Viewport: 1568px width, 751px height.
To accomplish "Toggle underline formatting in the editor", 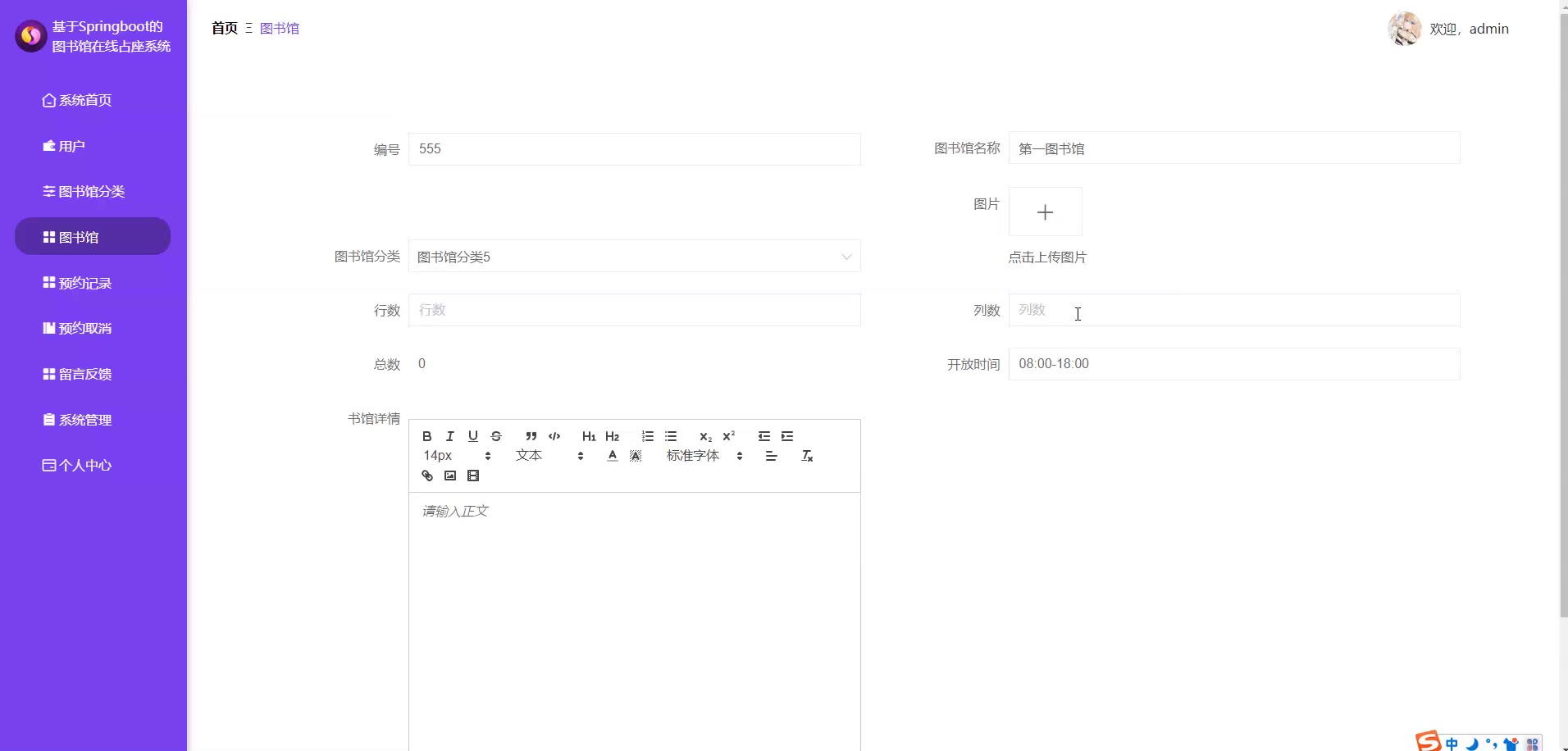I will (472, 436).
